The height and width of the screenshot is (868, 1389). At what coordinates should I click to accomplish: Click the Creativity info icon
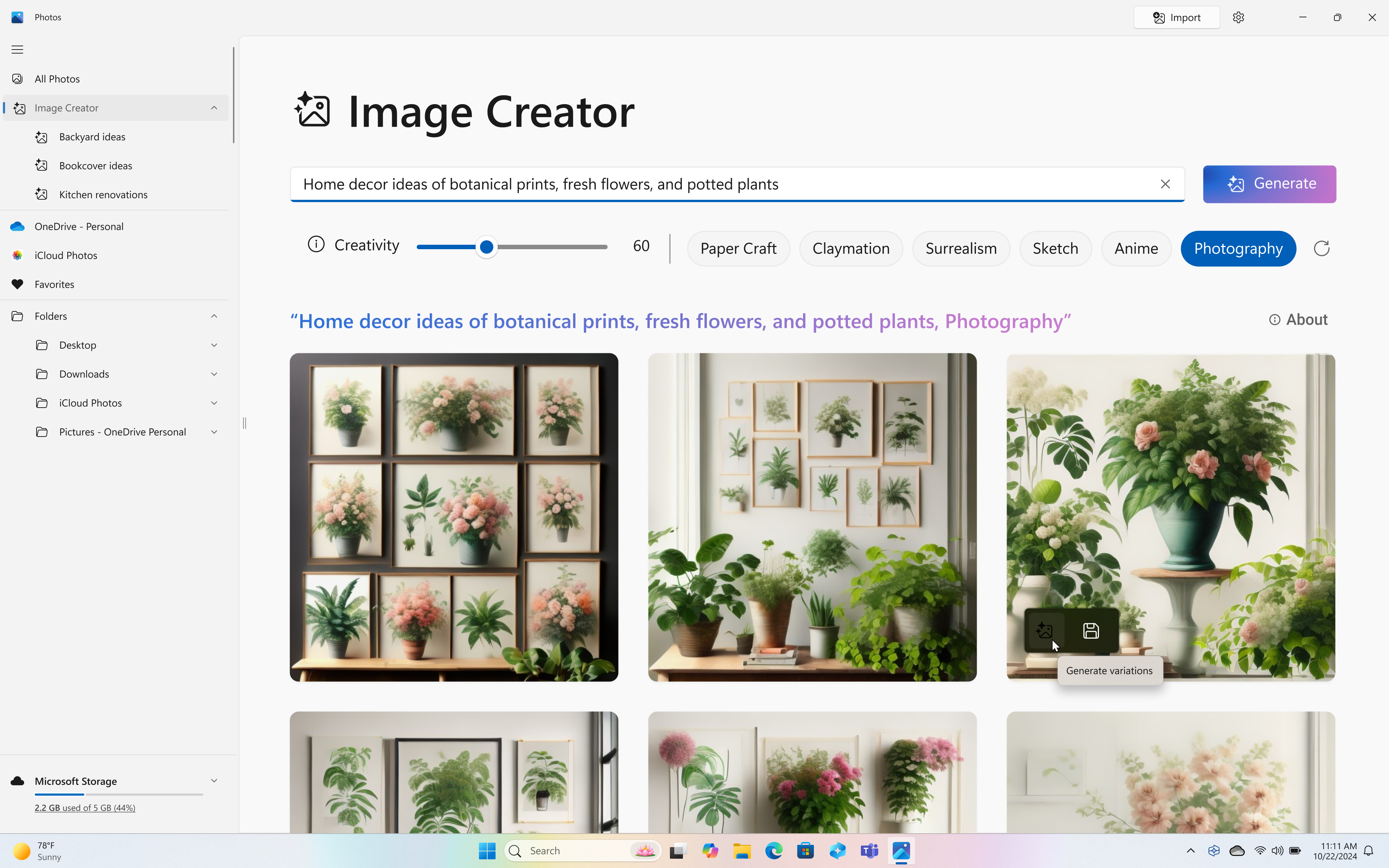click(316, 244)
